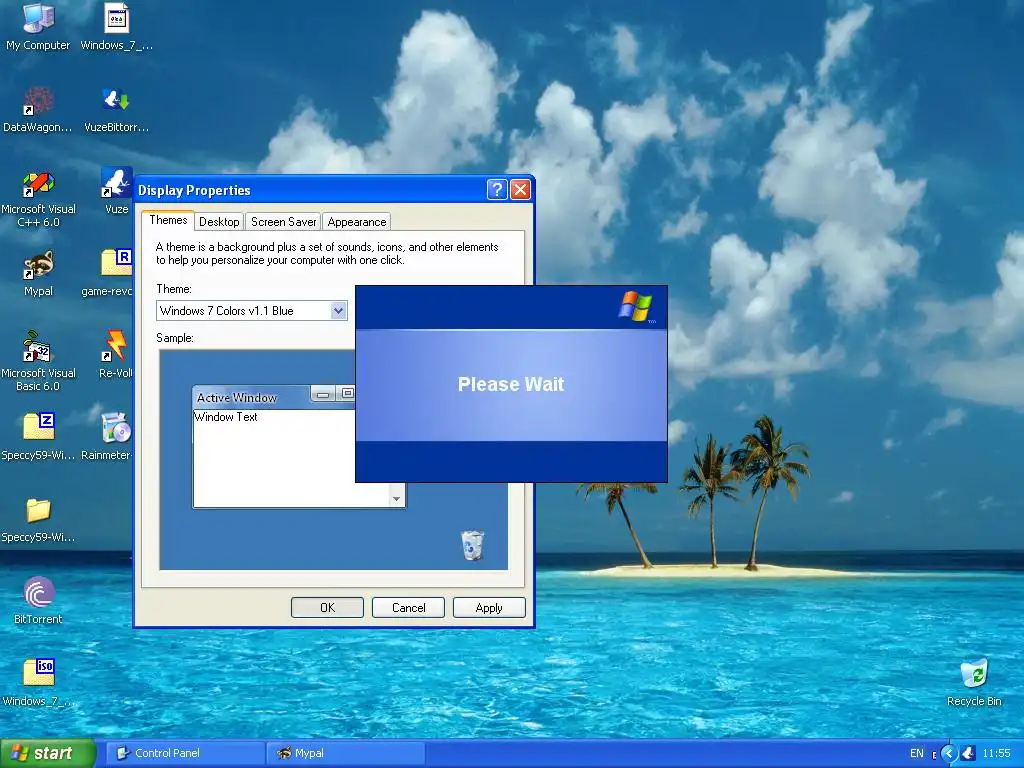The height and width of the screenshot is (768, 1024).
Task: Open Windows_7_ iso file icon at bottom
Action: pyautogui.click(x=38, y=682)
